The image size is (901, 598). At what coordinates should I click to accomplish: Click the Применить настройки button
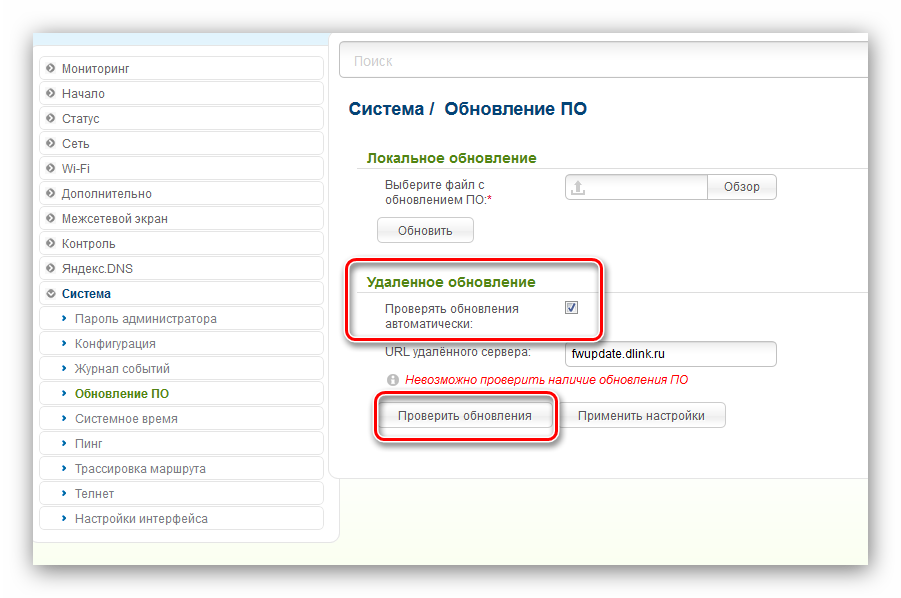coord(641,415)
